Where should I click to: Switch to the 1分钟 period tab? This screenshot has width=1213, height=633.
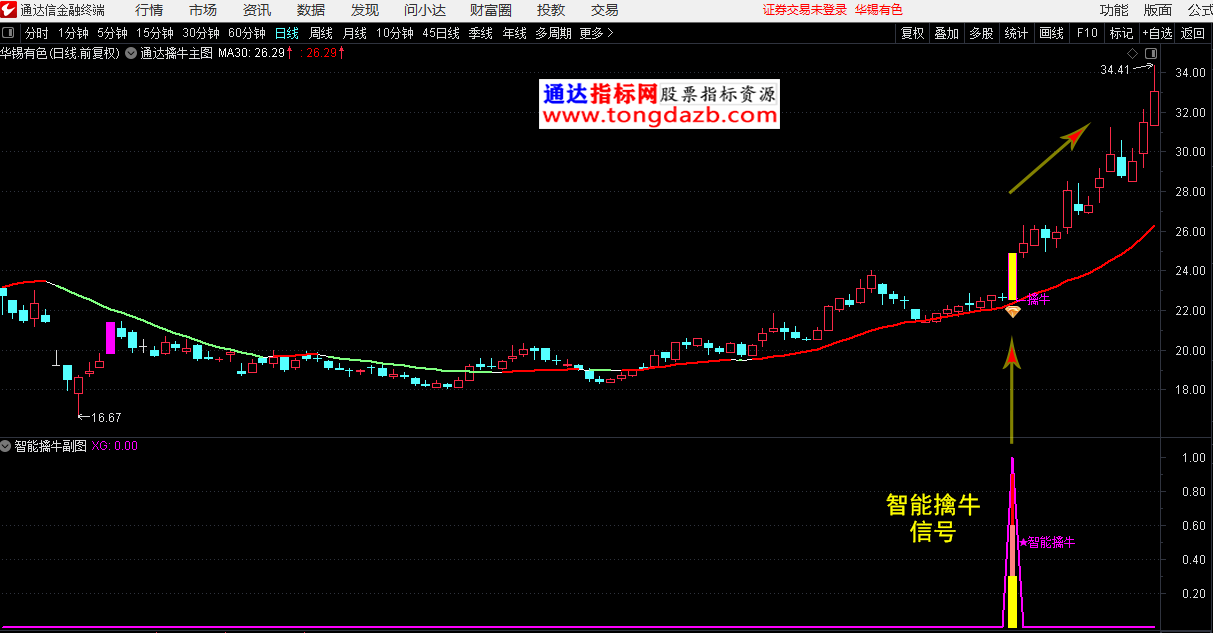pyautogui.click(x=73, y=33)
